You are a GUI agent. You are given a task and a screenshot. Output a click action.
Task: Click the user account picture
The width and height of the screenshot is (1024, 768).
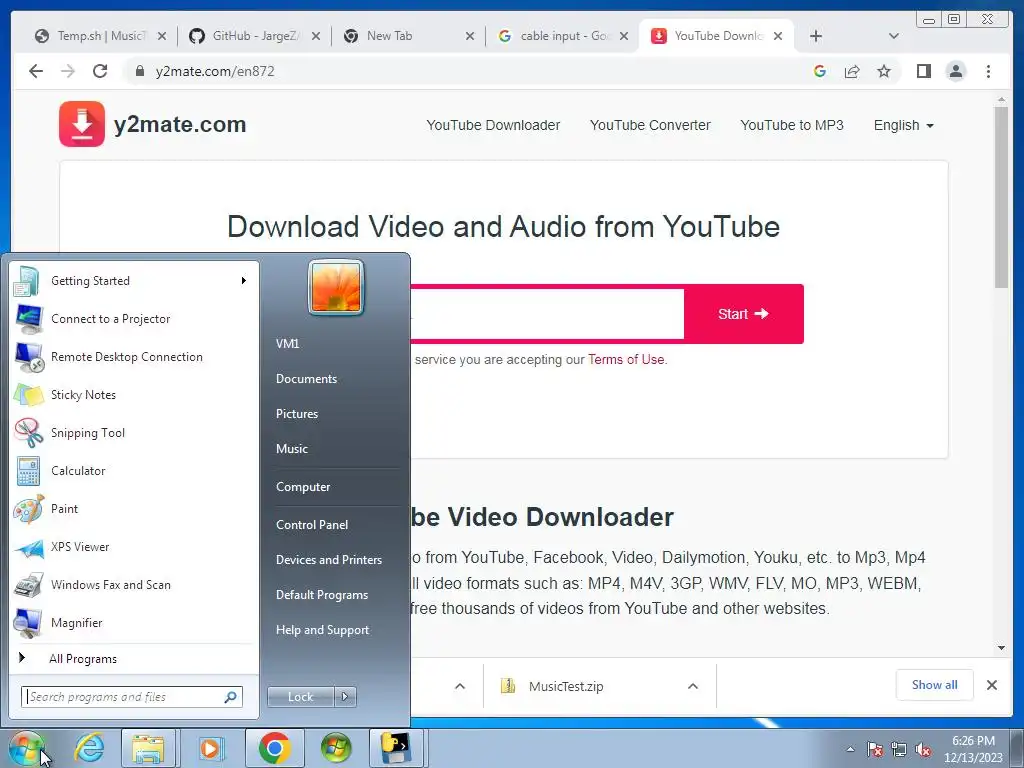pyautogui.click(x=336, y=287)
